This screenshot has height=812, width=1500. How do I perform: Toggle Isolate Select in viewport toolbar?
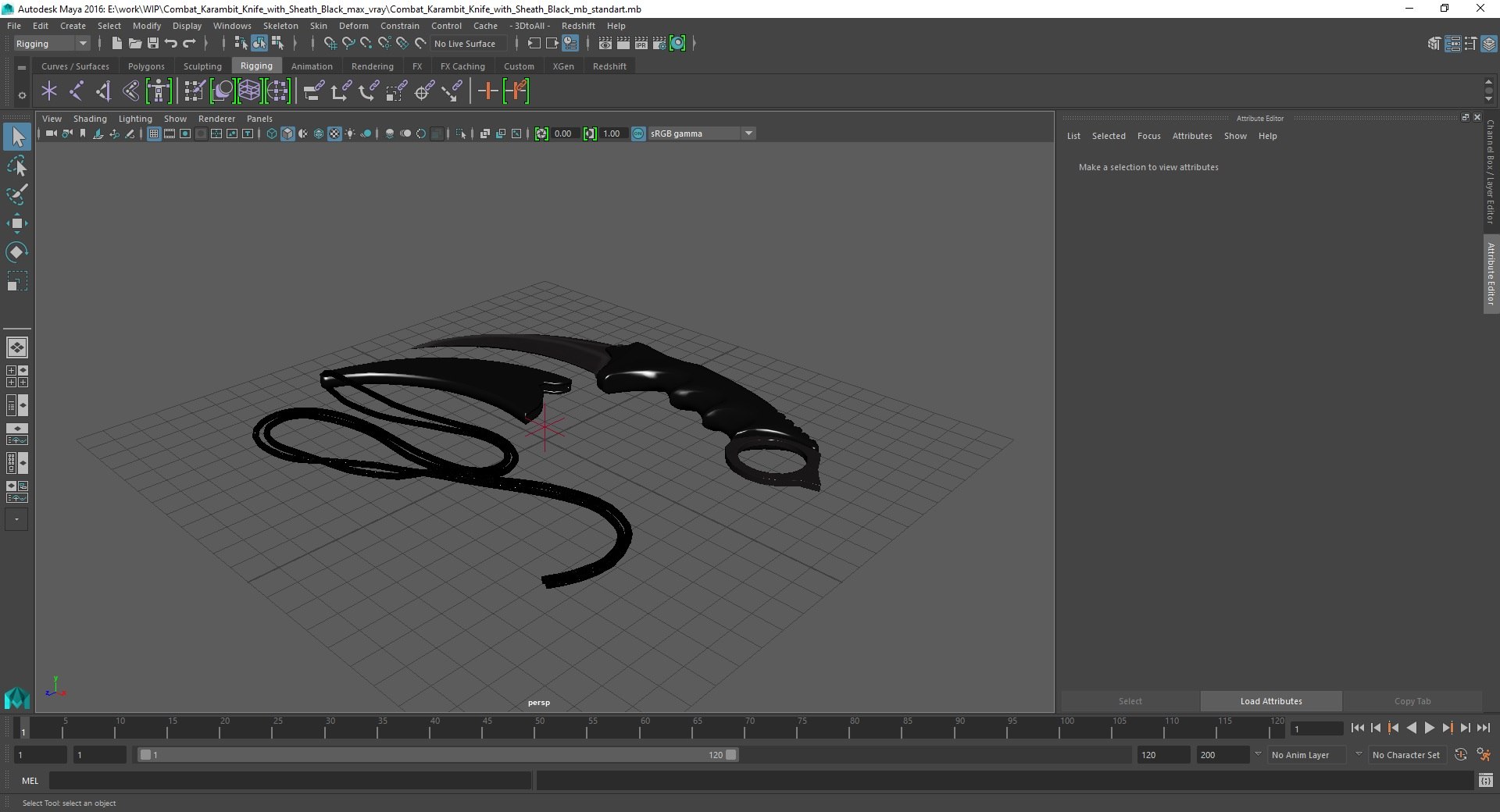[x=461, y=134]
